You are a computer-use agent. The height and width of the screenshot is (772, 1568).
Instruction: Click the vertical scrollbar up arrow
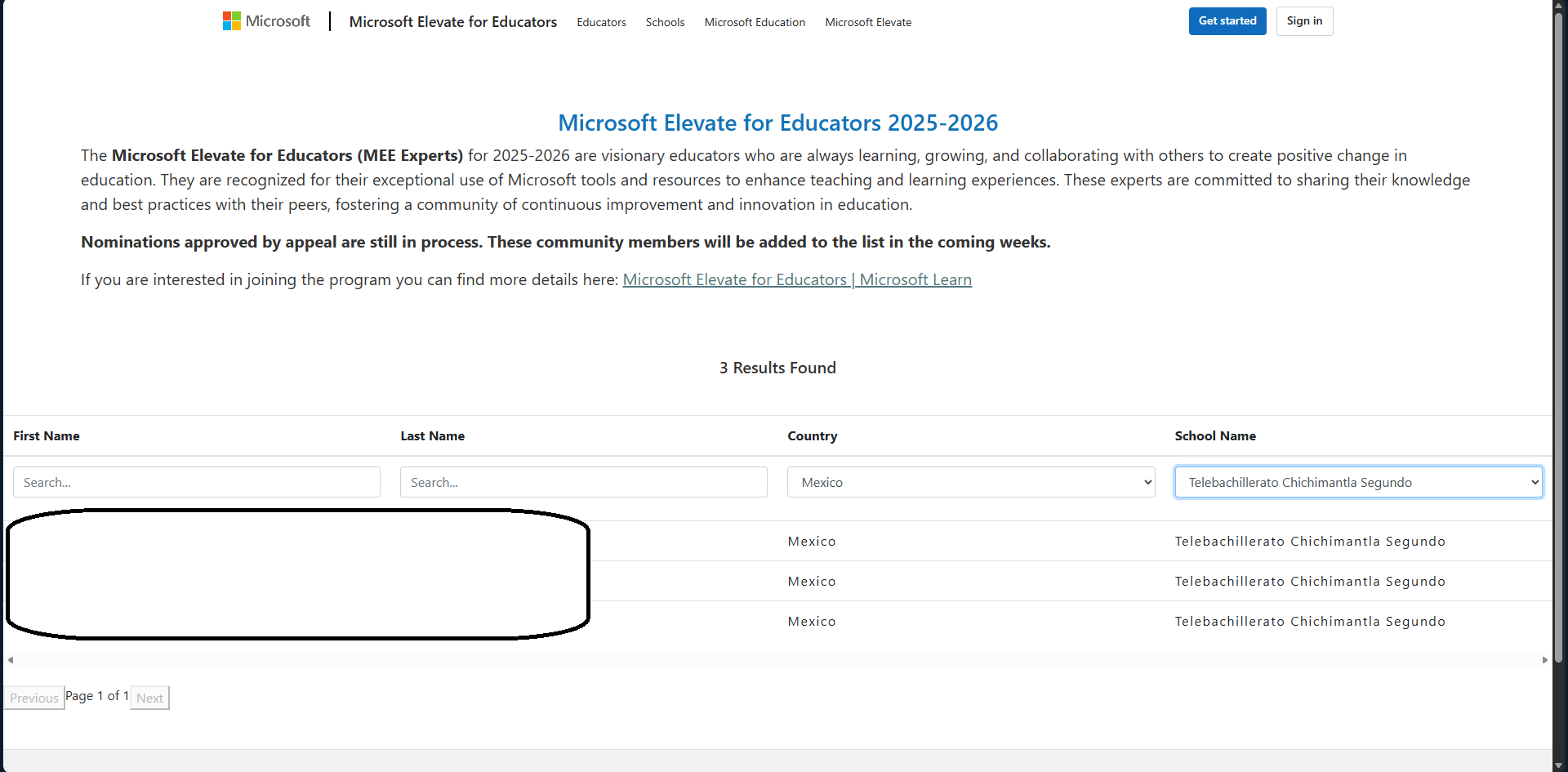pos(1559,6)
